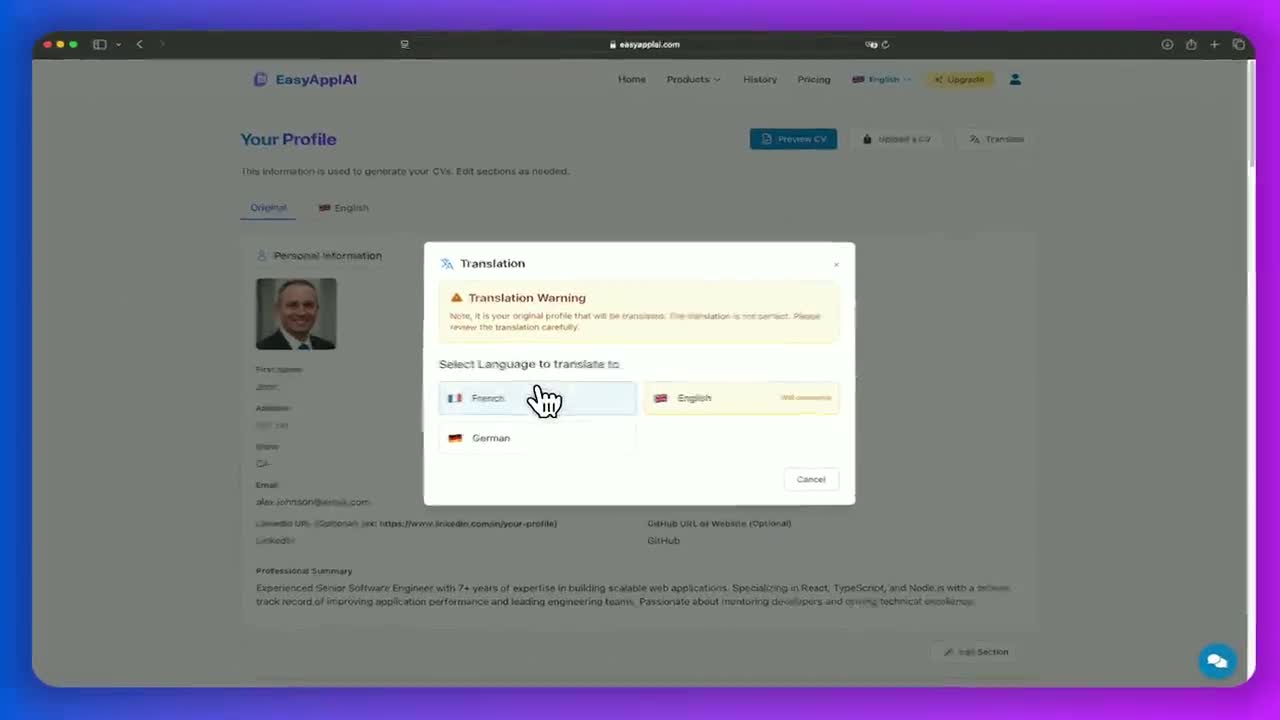This screenshot has width=1280, height=720.
Task: Expand the Products dropdown menu
Action: pos(693,79)
